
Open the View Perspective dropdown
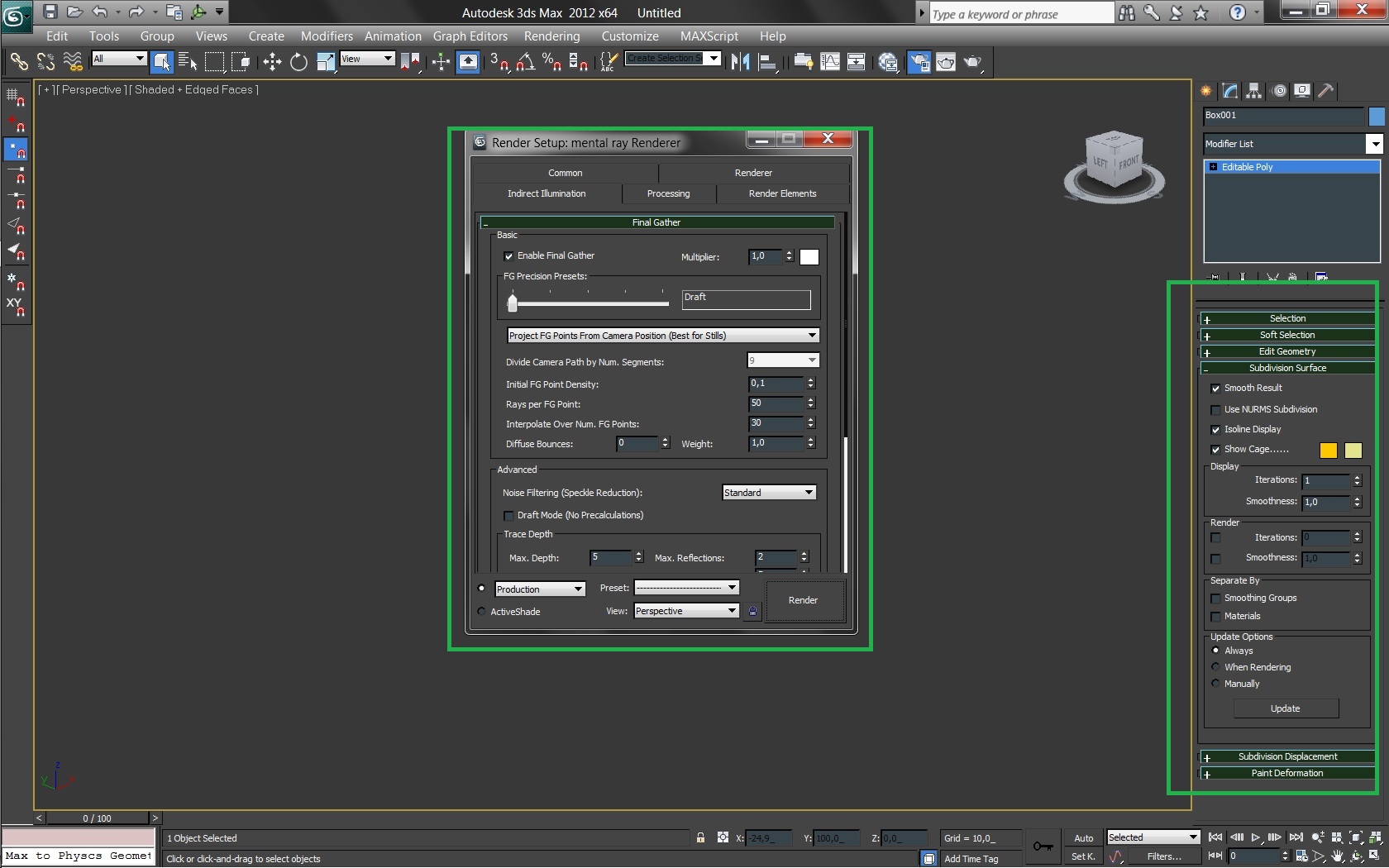pyautogui.click(x=686, y=611)
